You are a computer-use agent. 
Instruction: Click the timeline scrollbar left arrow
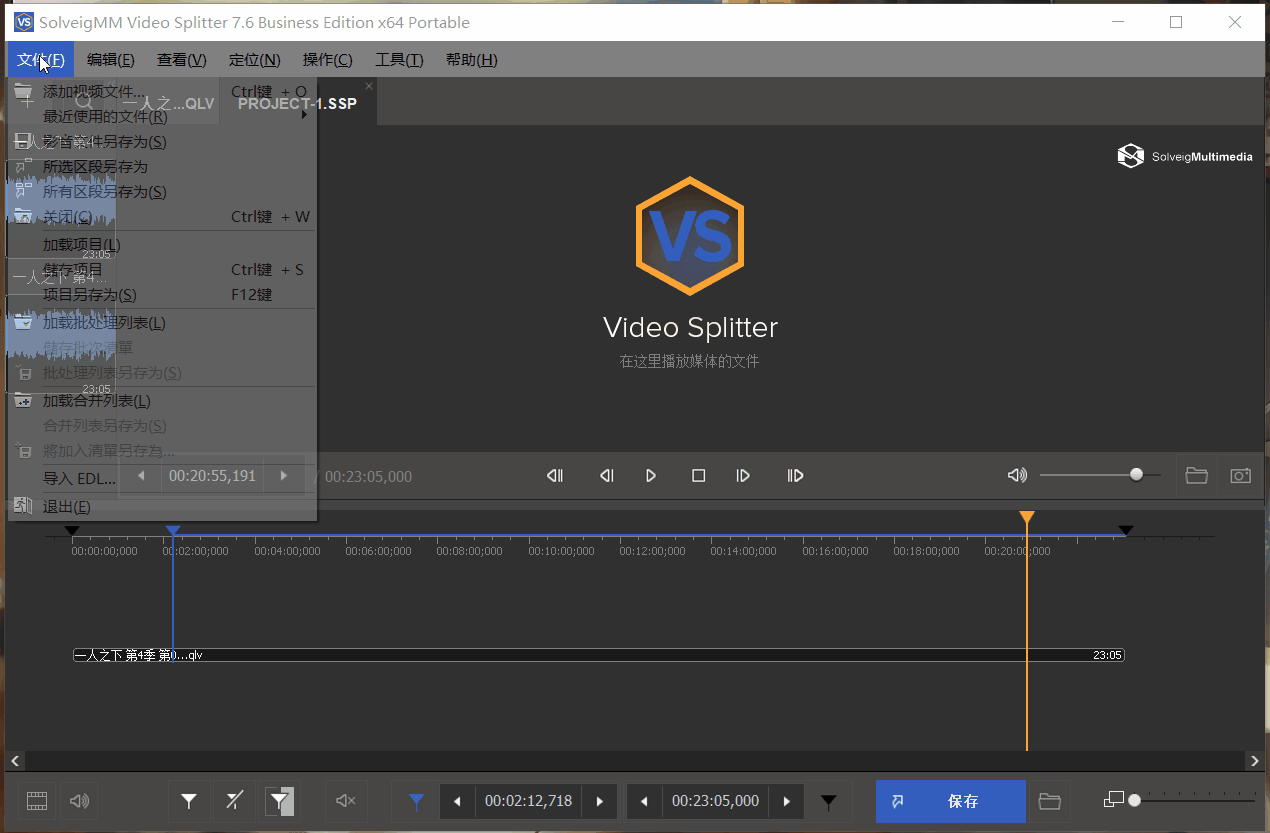click(14, 761)
